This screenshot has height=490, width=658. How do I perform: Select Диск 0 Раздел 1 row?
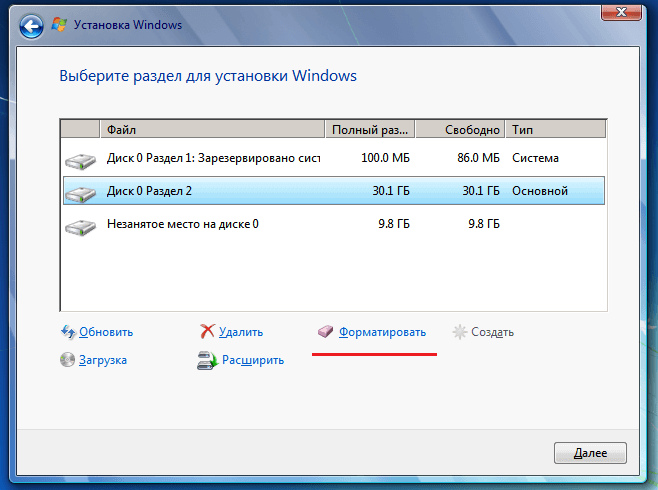[x=334, y=158]
